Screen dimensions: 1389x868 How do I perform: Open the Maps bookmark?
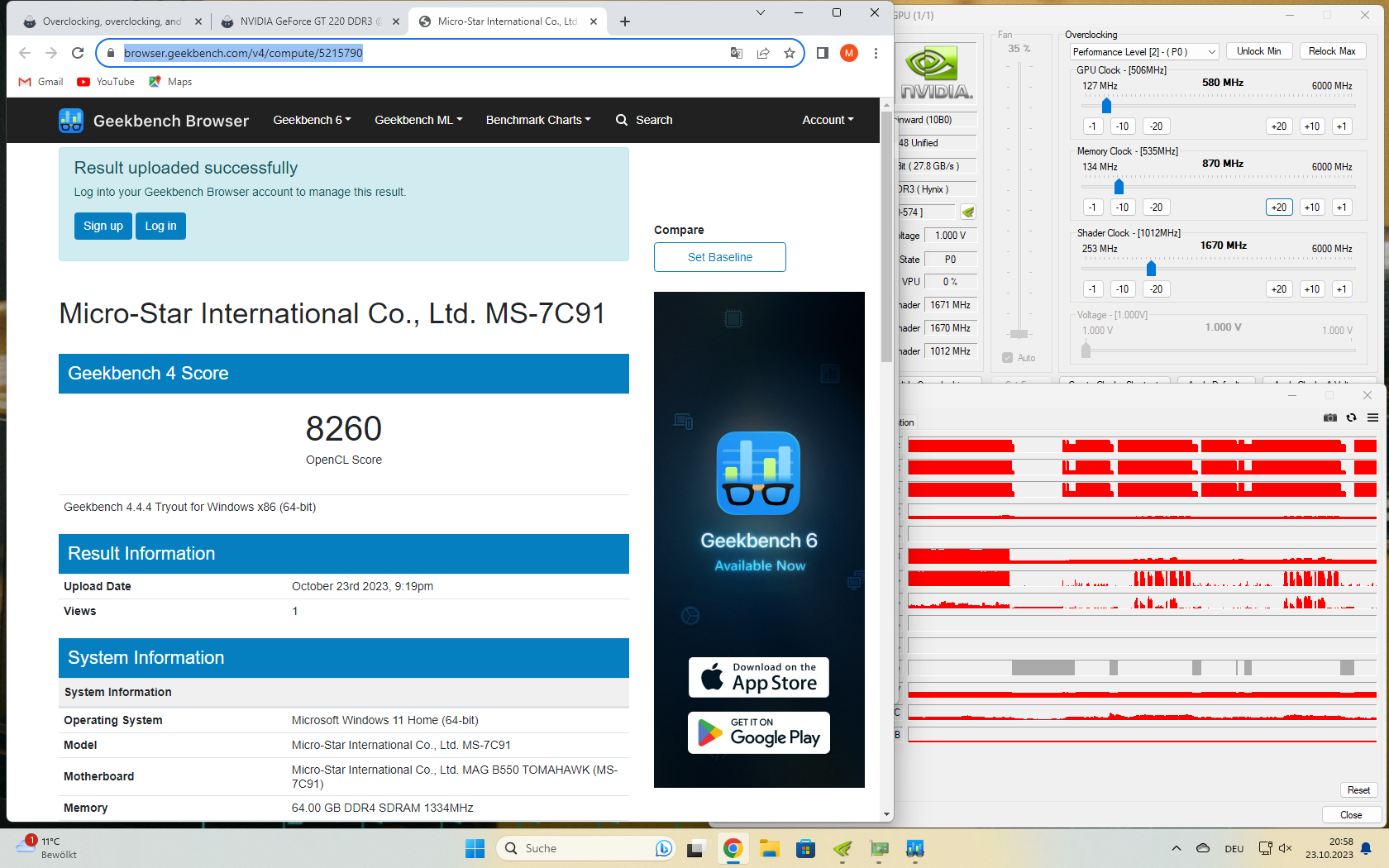[170, 82]
